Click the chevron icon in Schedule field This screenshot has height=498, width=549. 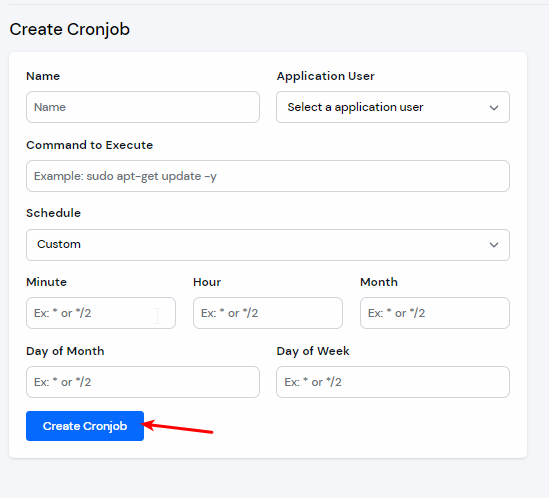(494, 245)
